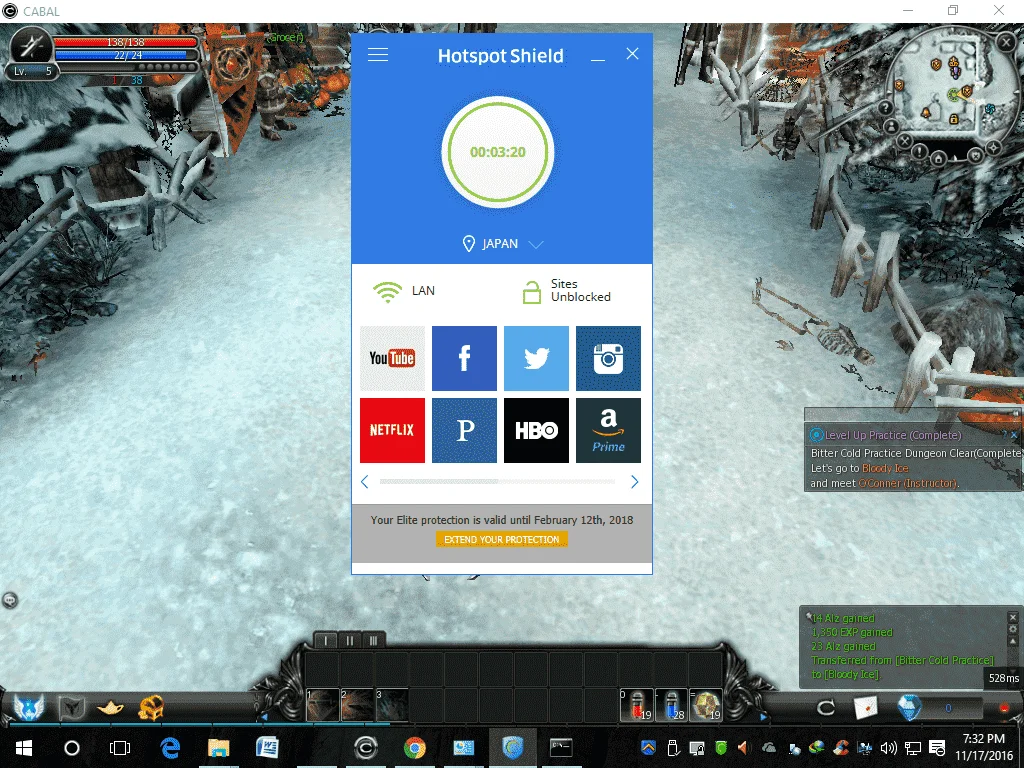Open the Netflix tile
1024x768 pixels.
click(x=392, y=430)
